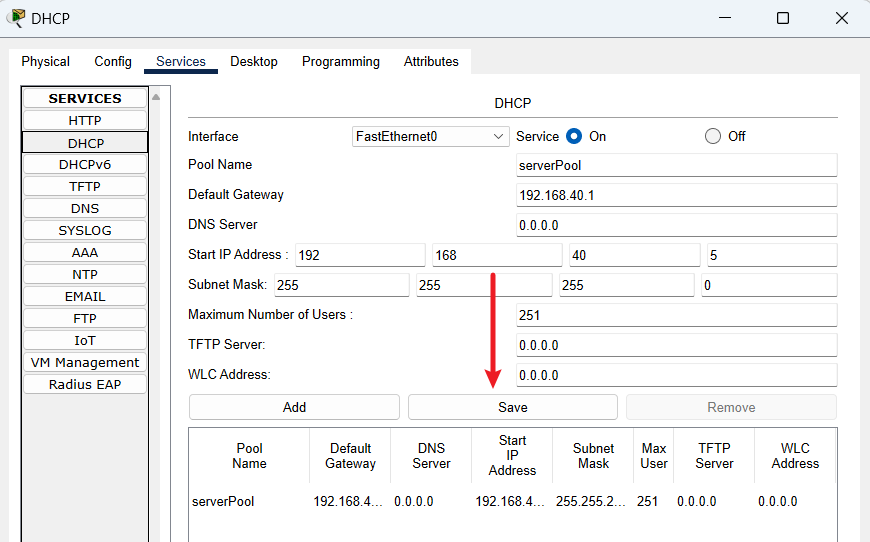Minimize the DHCP window

pos(725,18)
